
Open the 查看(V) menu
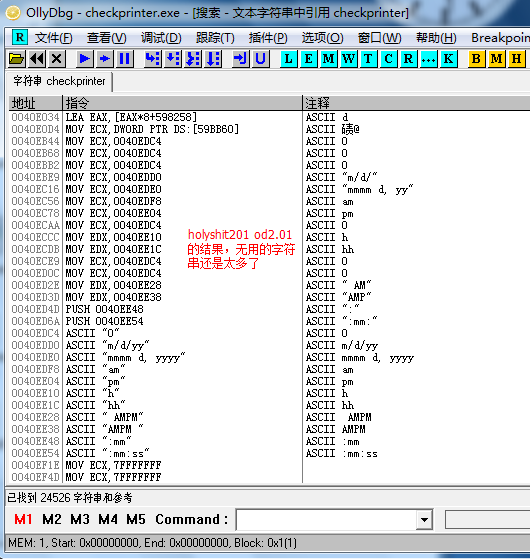[107, 38]
